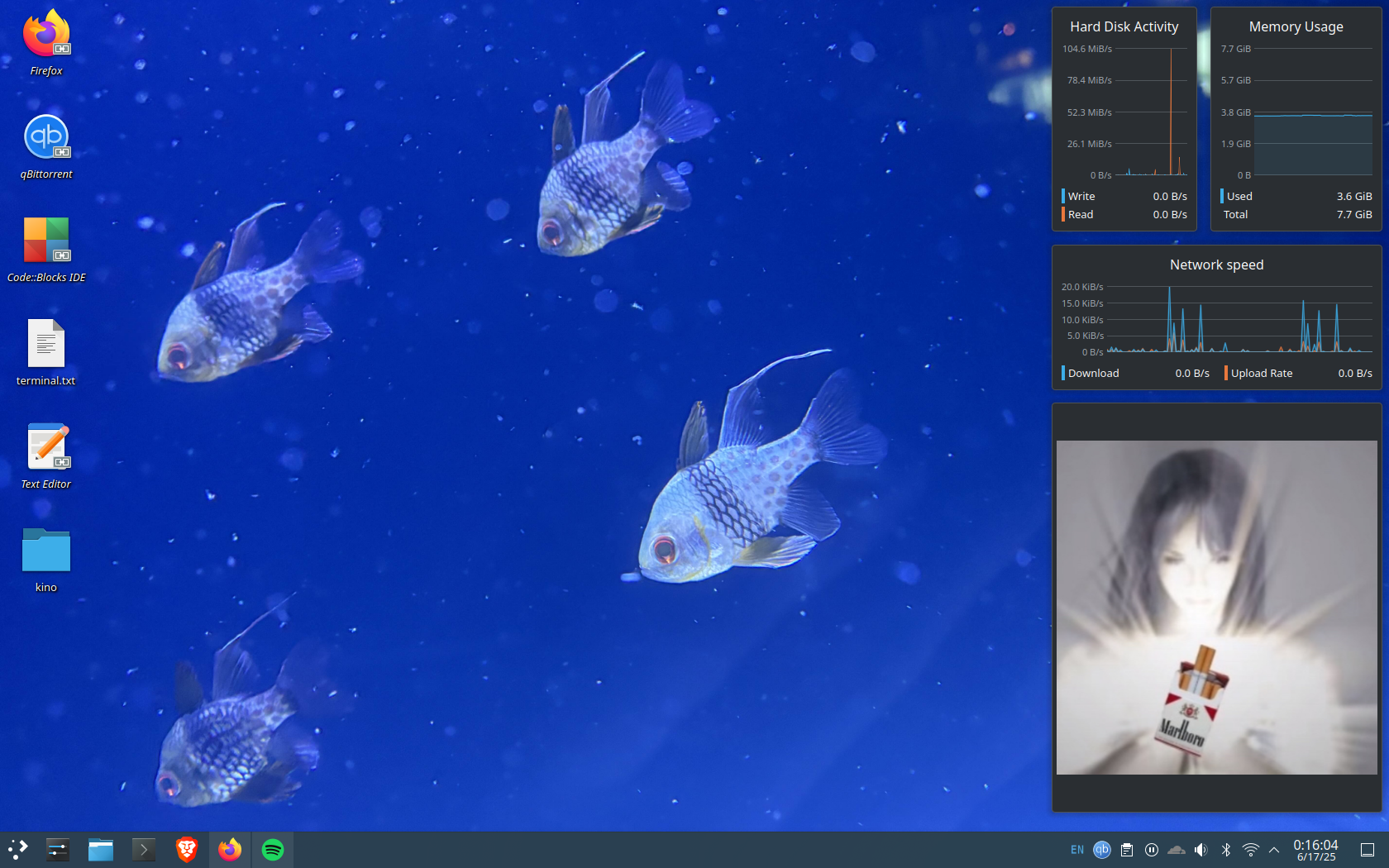Open the Konsole terminal from the taskbar
This screenshot has height=868, width=1389.
tap(144, 849)
